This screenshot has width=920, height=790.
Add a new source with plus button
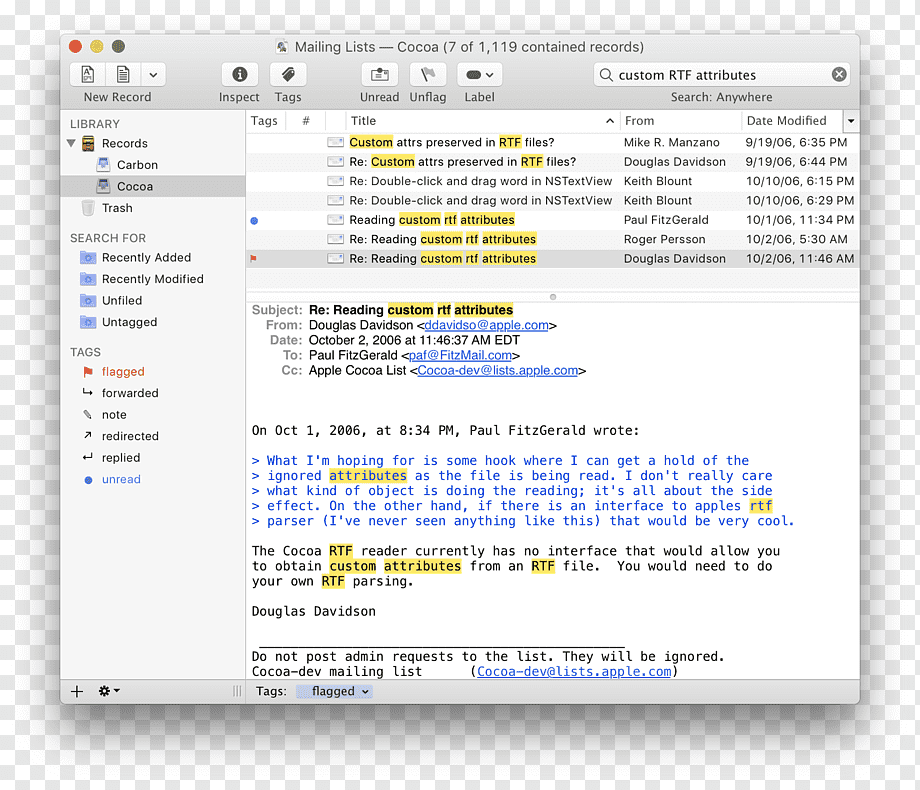(x=77, y=691)
